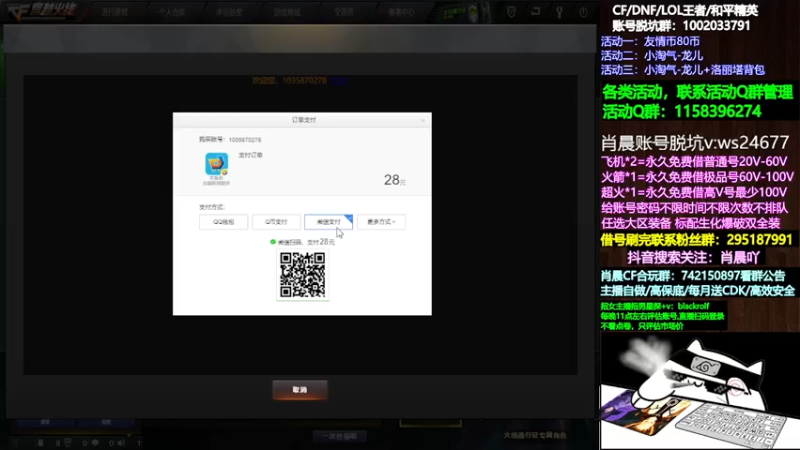
Task: Click 借号刷完联系粉丝群 295187991 text
Action: 696,240
